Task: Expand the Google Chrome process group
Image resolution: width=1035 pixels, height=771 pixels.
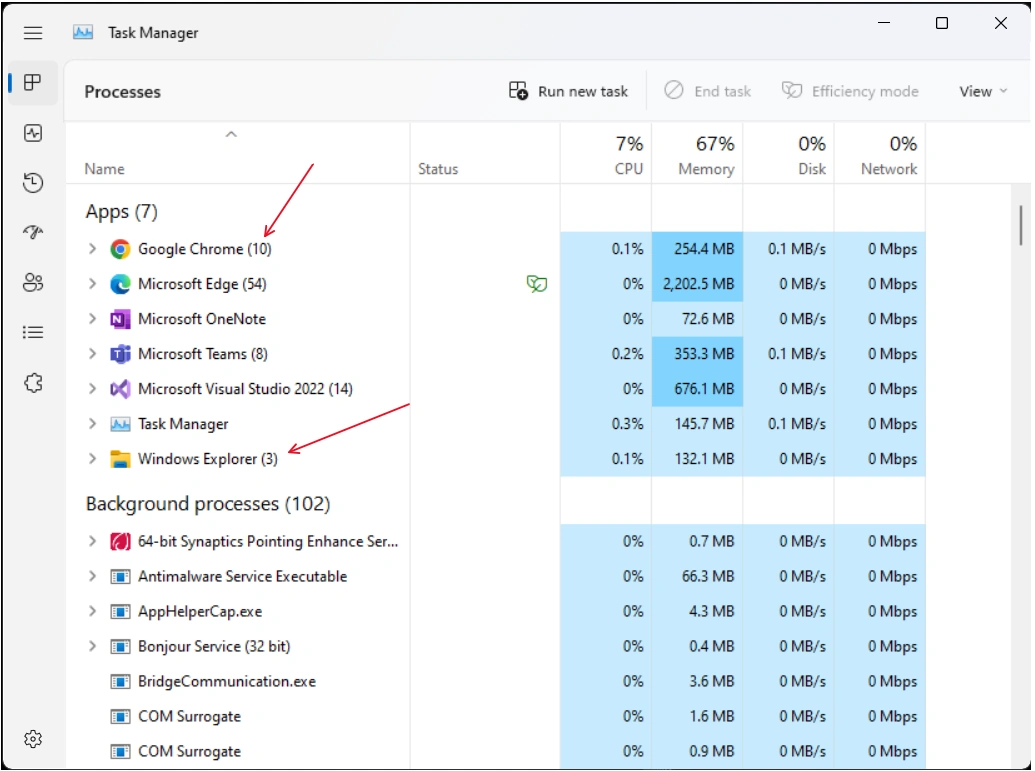Action: (92, 249)
